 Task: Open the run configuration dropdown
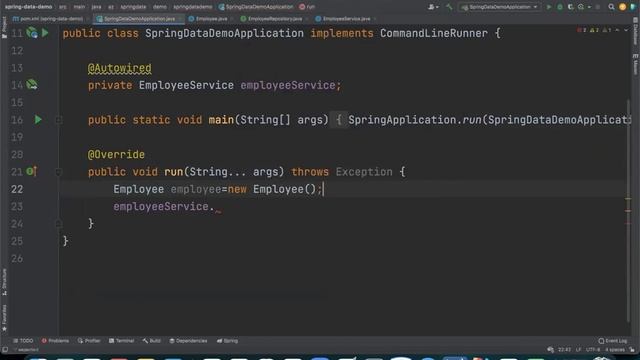click(500, 7)
